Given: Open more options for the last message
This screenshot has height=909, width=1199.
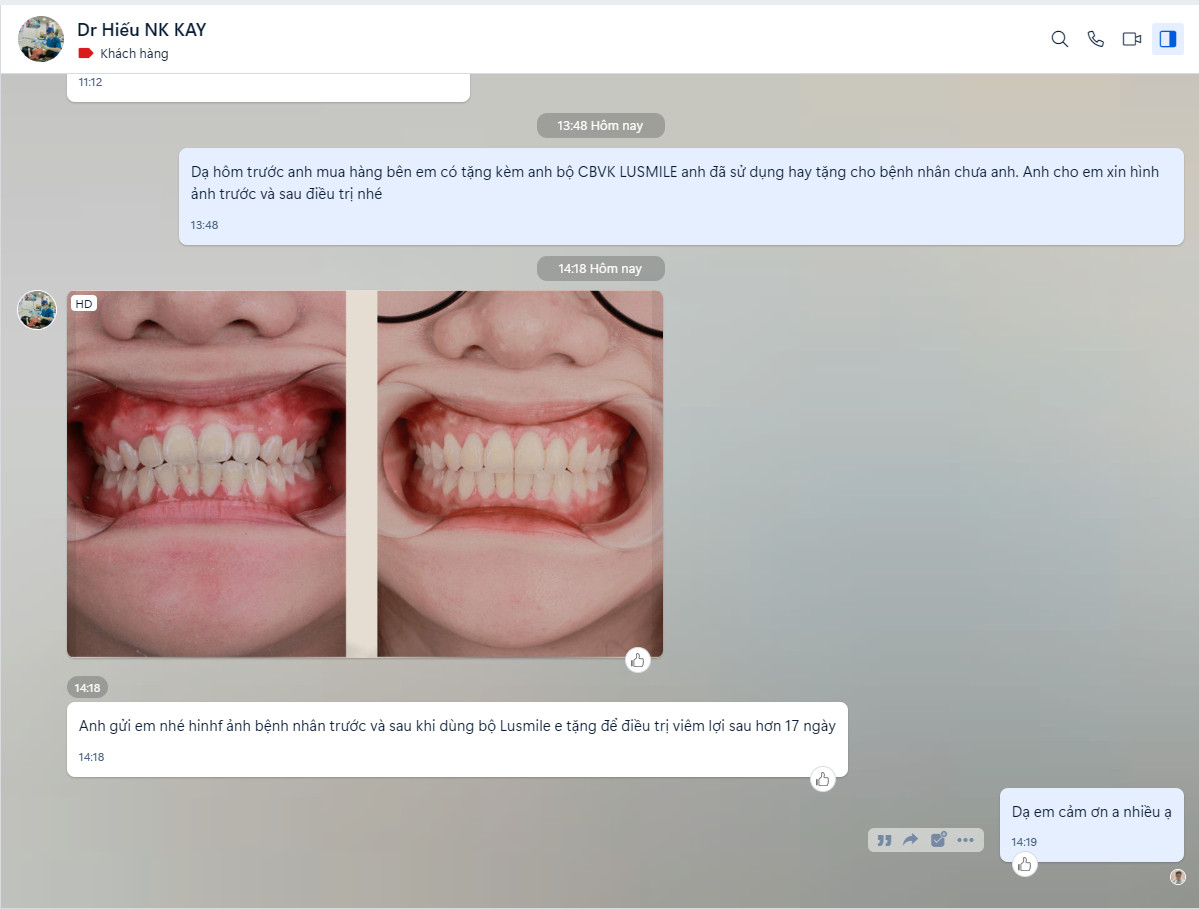Looking at the screenshot, I should (x=965, y=840).
